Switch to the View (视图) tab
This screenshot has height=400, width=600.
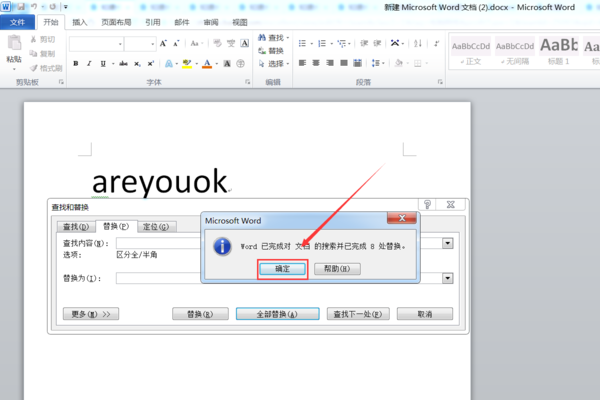tap(240, 22)
